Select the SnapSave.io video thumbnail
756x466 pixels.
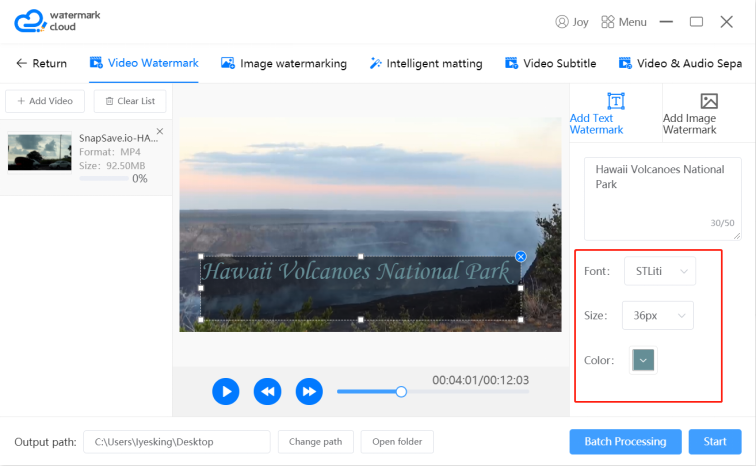[x=40, y=152]
